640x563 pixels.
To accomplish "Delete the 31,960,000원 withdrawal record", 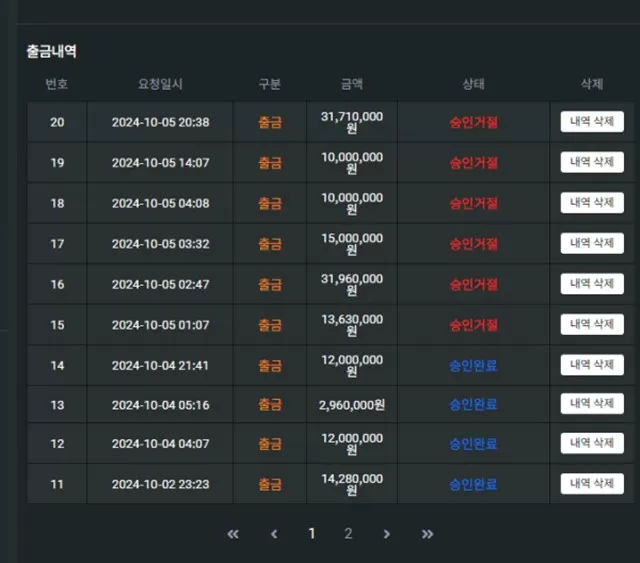I will (x=592, y=284).
